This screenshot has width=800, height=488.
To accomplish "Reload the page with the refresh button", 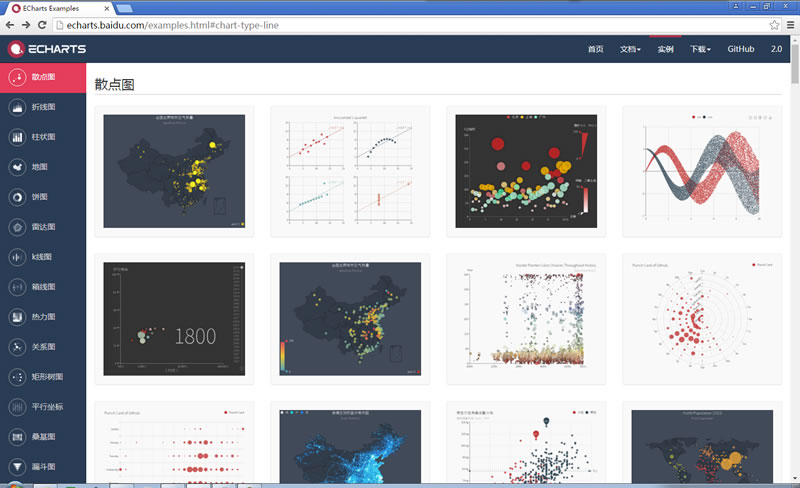I will tap(42, 25).
